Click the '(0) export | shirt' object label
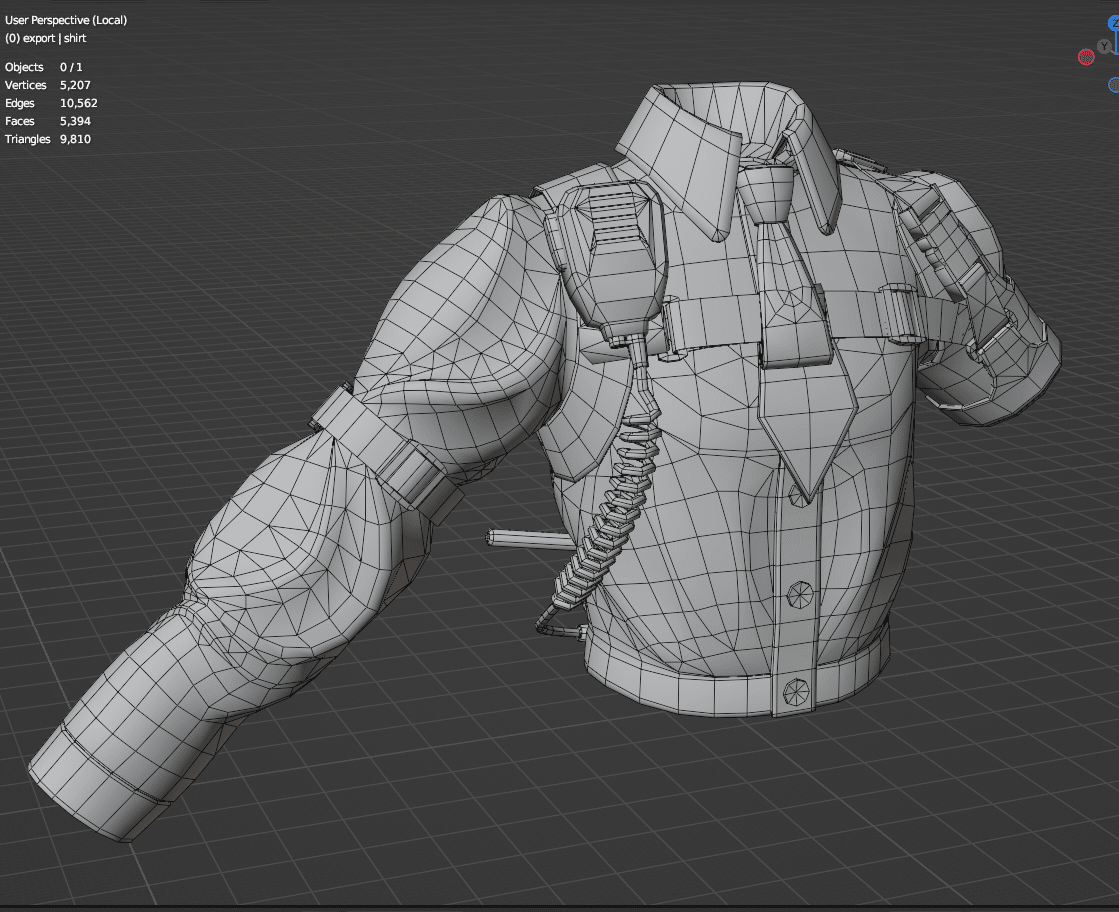The width and height of the screenshot is (1119, 912). (46, 38)
